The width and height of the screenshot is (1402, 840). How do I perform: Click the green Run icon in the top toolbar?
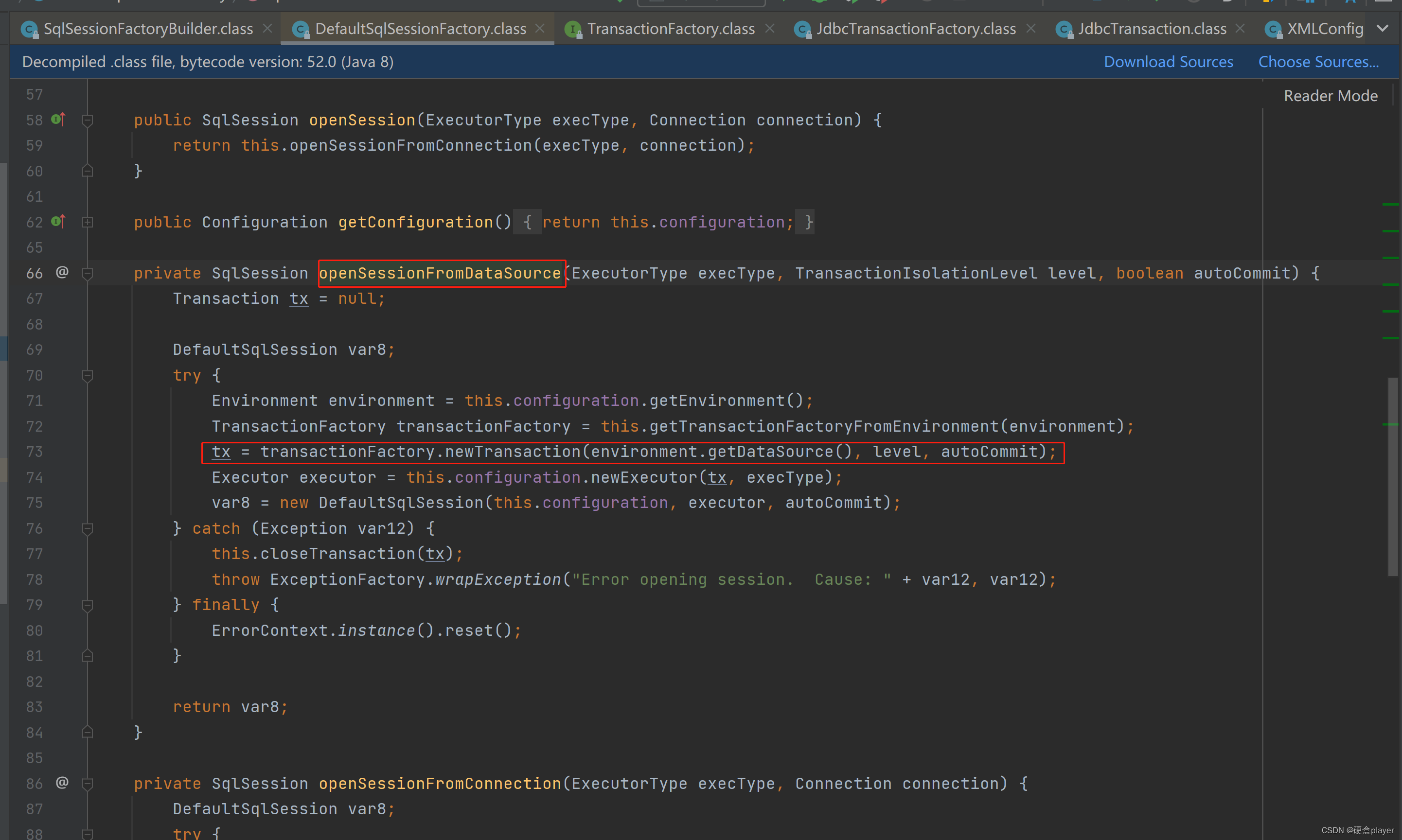tap(820, 1)
